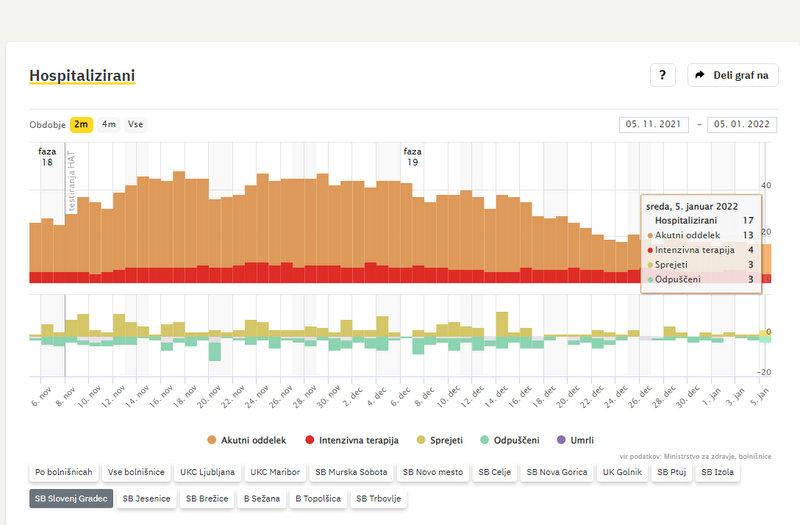
Task: Toggle Akutni oddelek legend series
Action: coord(247,439)
